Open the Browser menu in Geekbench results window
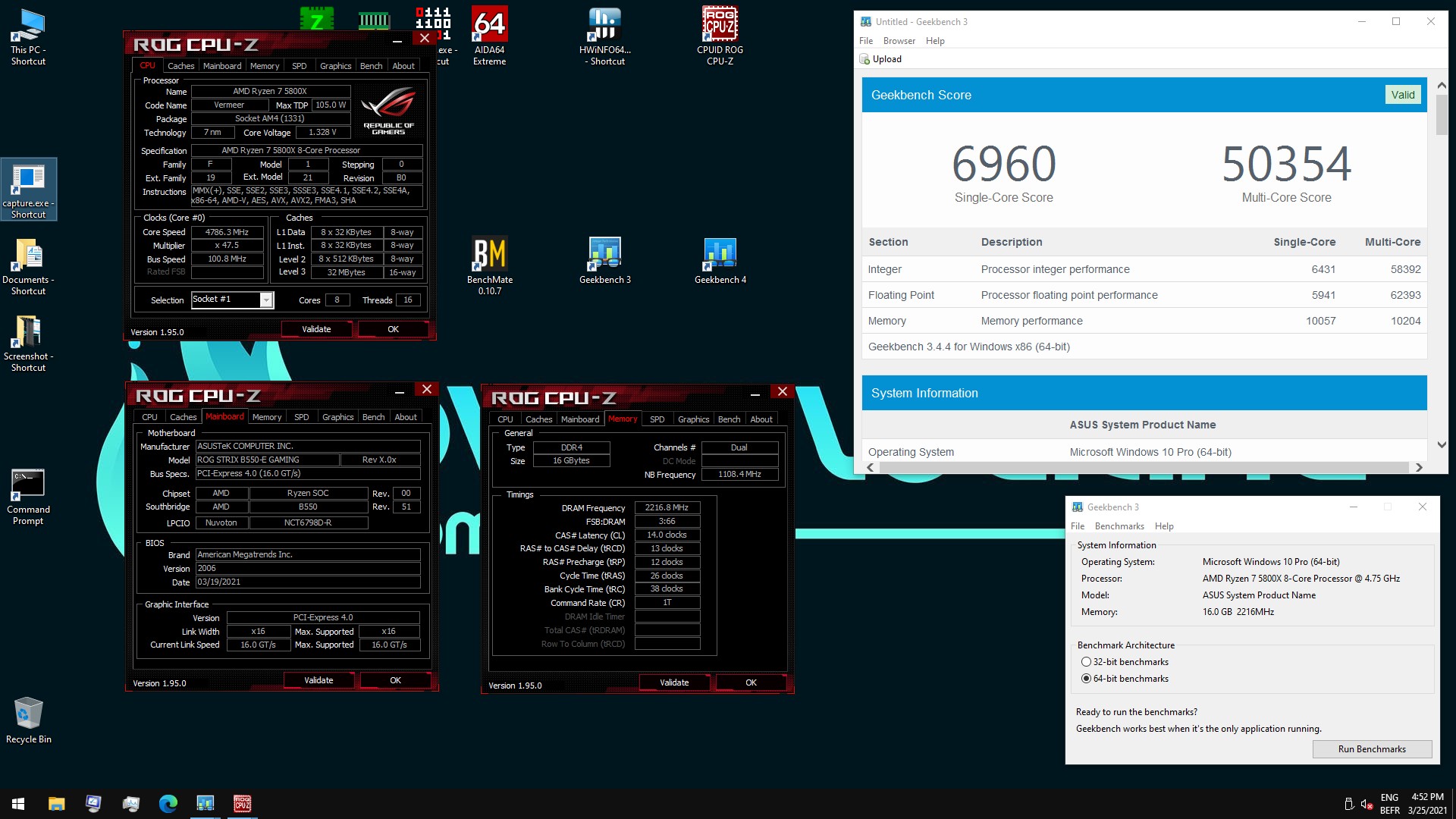This screenshot has height=819, width=1456. click(x=899, y=41)
